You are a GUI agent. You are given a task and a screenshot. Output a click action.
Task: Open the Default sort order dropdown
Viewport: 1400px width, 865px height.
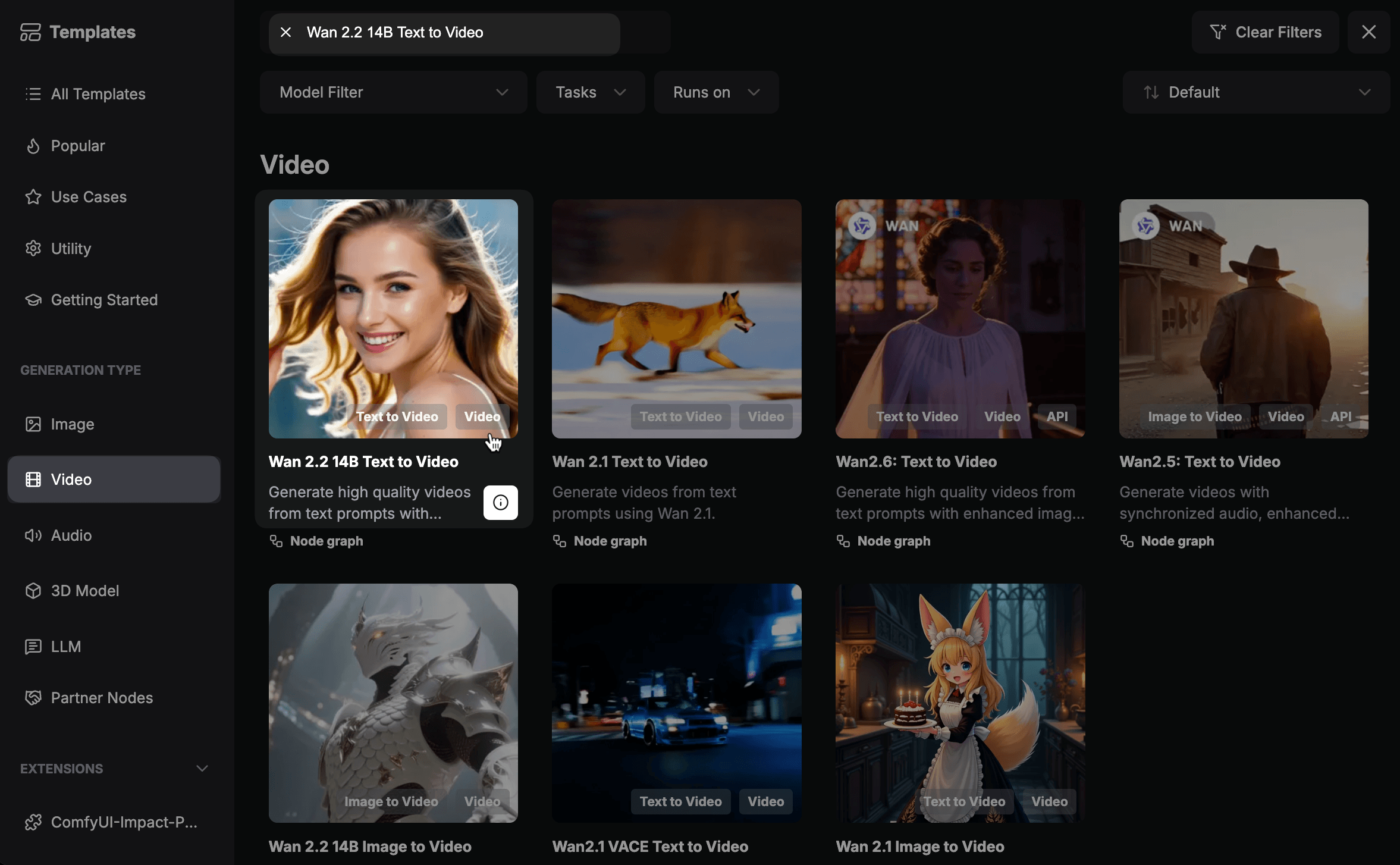coord(1255,92)
